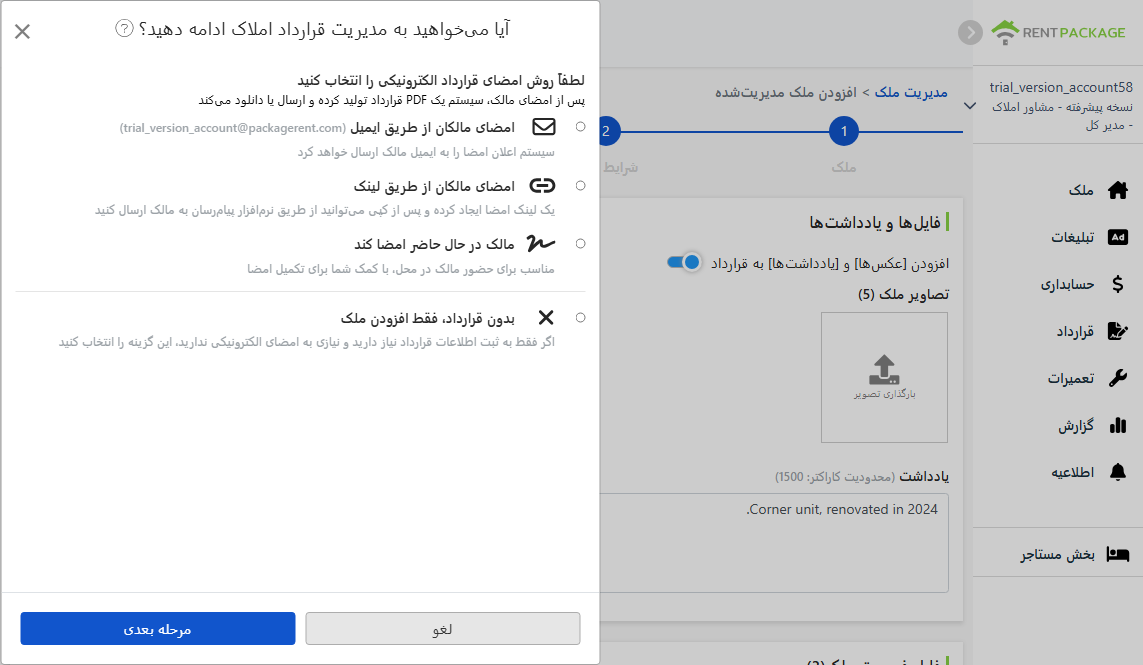1143x665 pixels.
Task: Close the contract management dialog with X
Action: click(x=23, y=31)
